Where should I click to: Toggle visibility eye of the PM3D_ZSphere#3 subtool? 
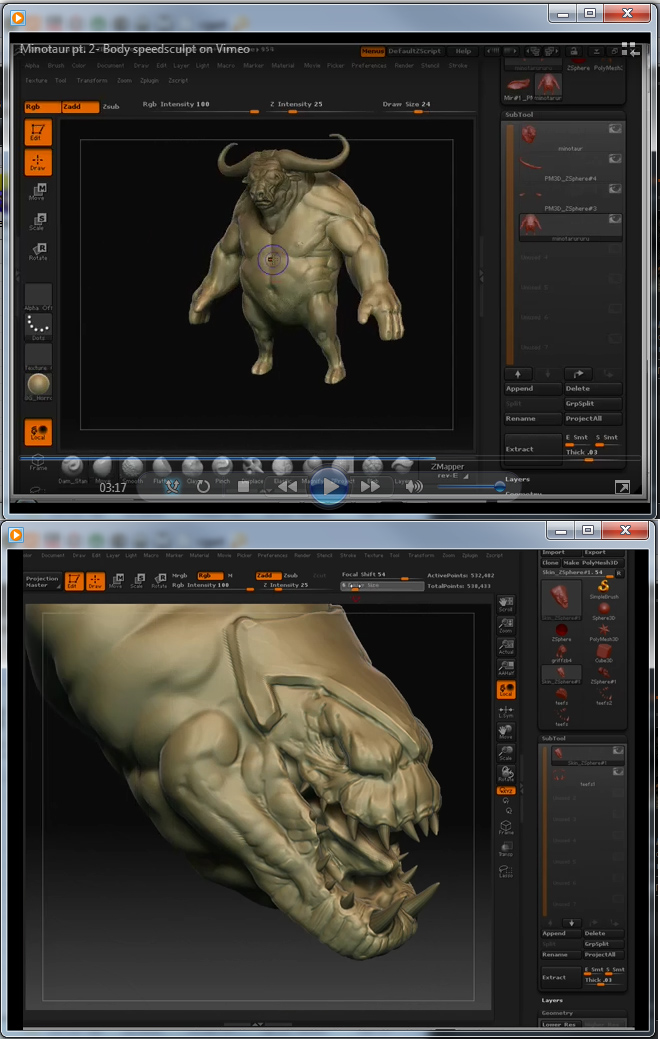615,189
